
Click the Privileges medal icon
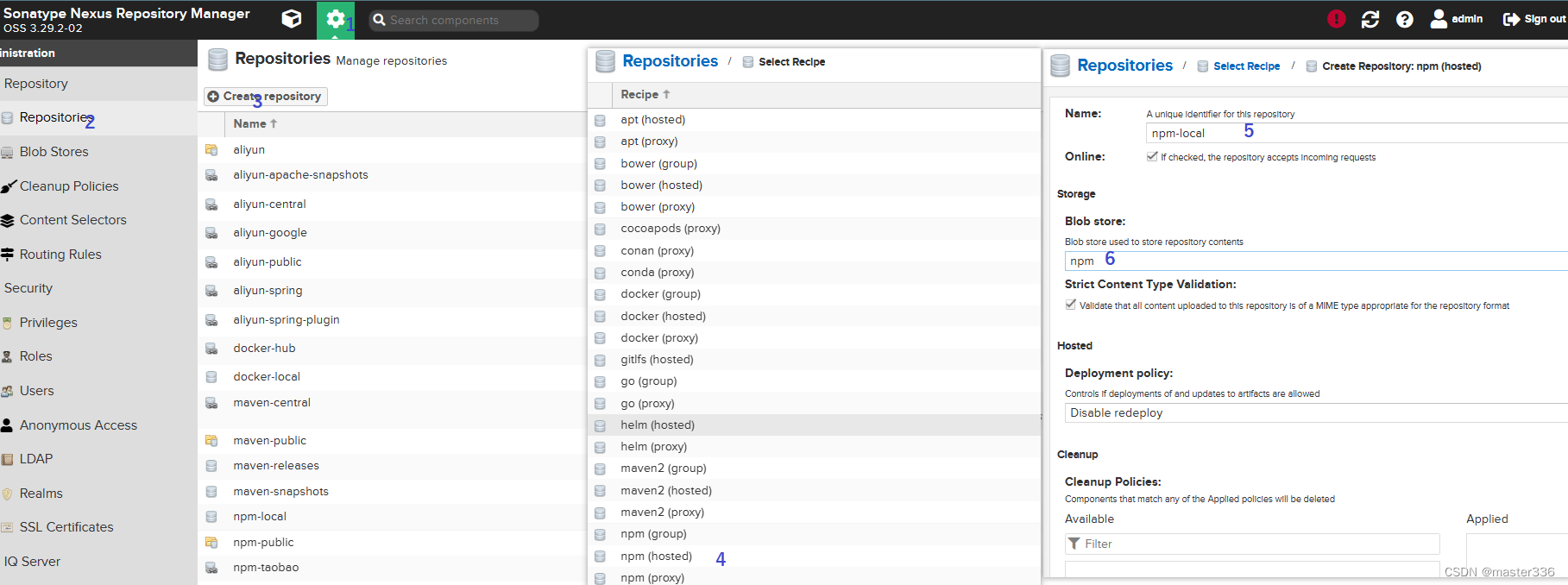coord(7,323)
